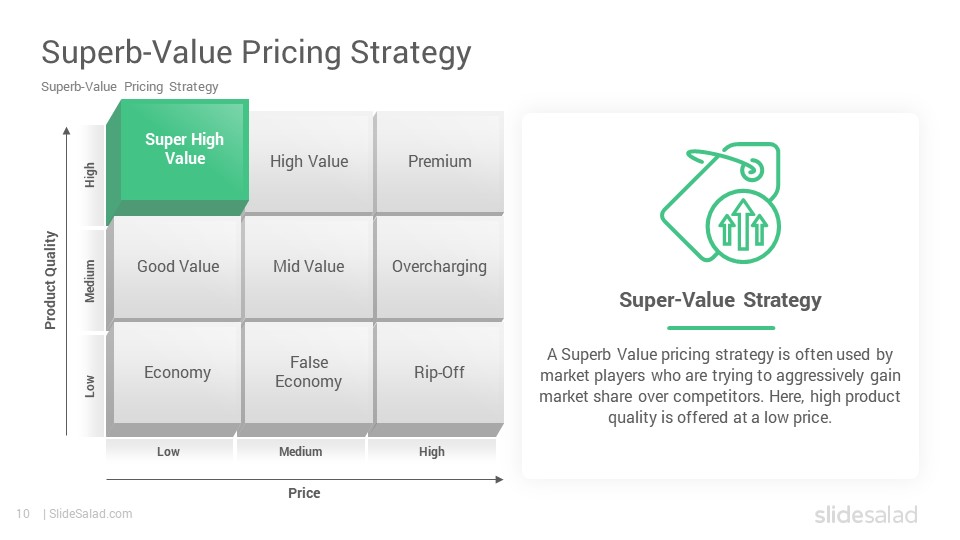Select the Overcharging cell
The width and height of the screenshot is (960, 540).
(440, 267)
